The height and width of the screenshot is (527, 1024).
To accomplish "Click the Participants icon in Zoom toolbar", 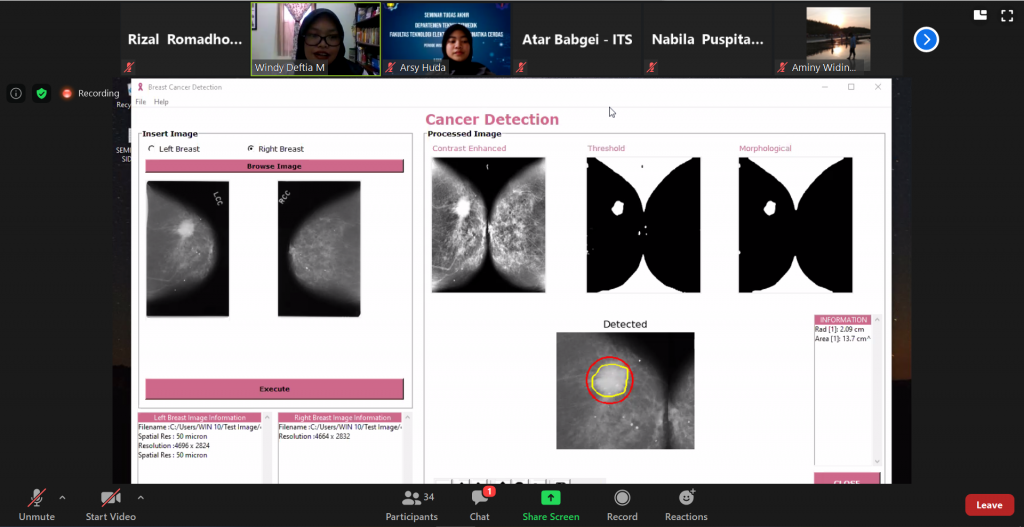I will coord(411,498).
